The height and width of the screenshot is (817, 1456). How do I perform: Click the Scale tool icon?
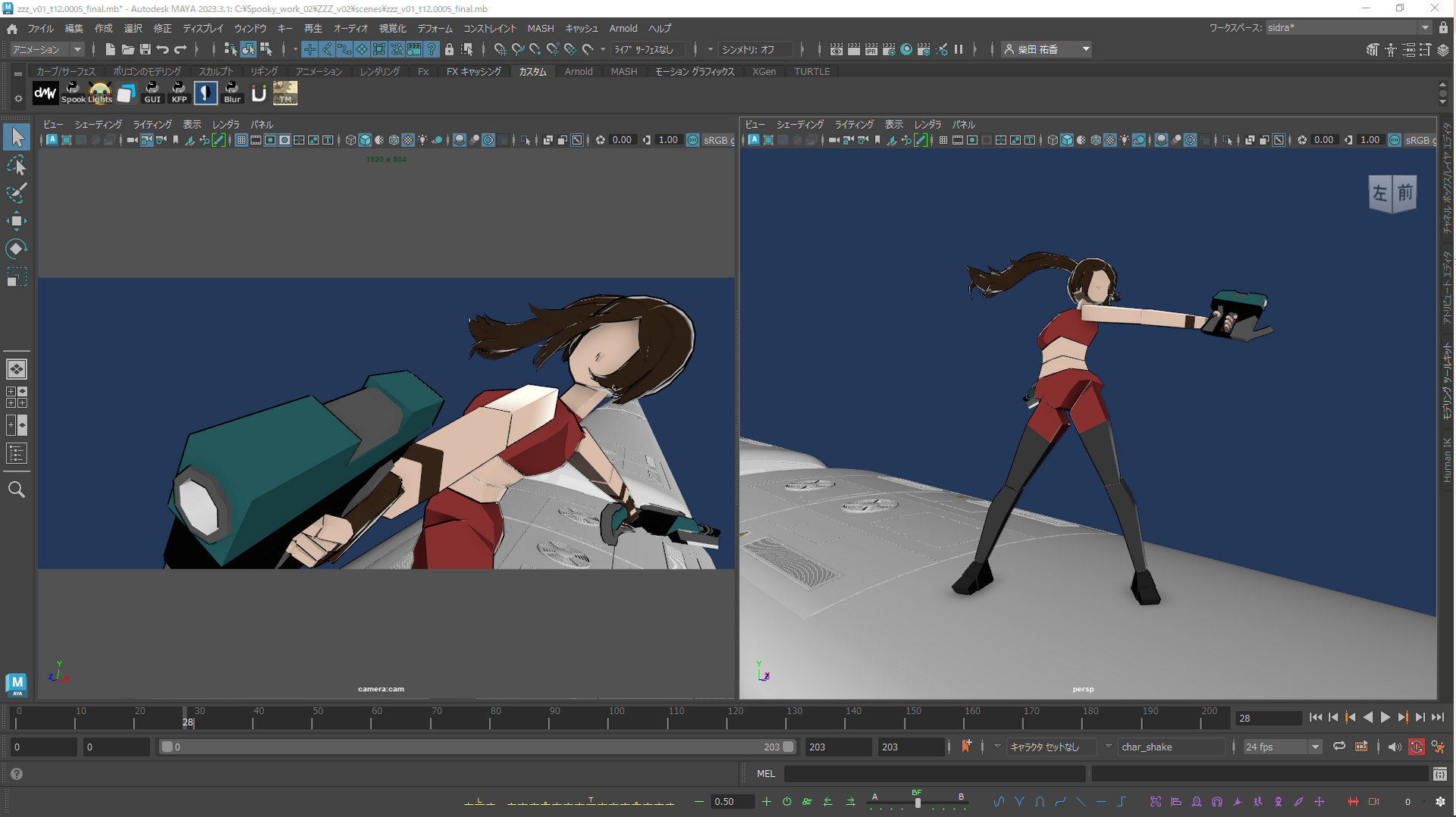tap(16, 277)
